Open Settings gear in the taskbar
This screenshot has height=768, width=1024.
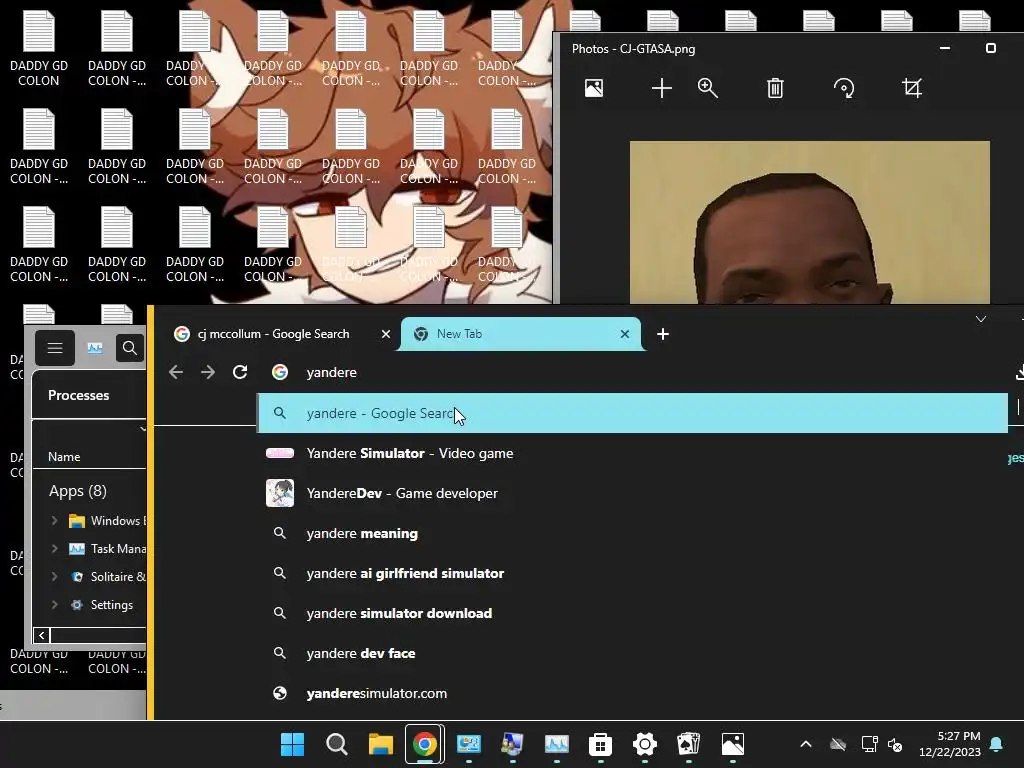645,744
